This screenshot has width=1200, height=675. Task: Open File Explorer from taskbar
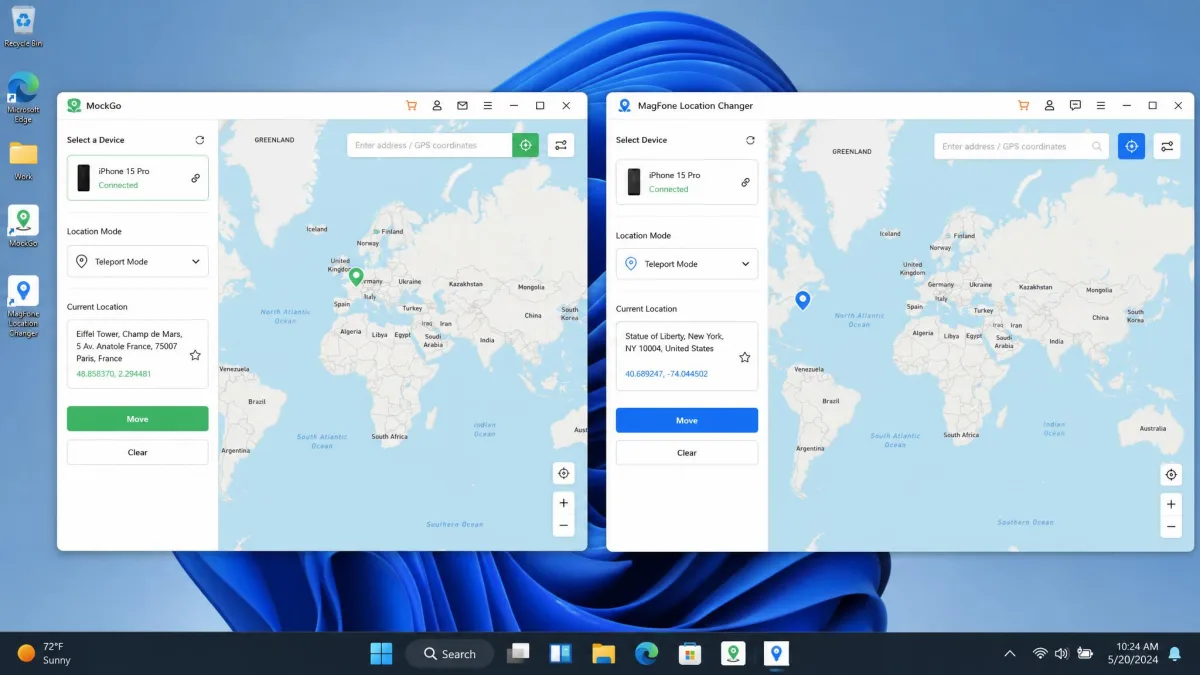pyautogui.click(x=603, y=654)
